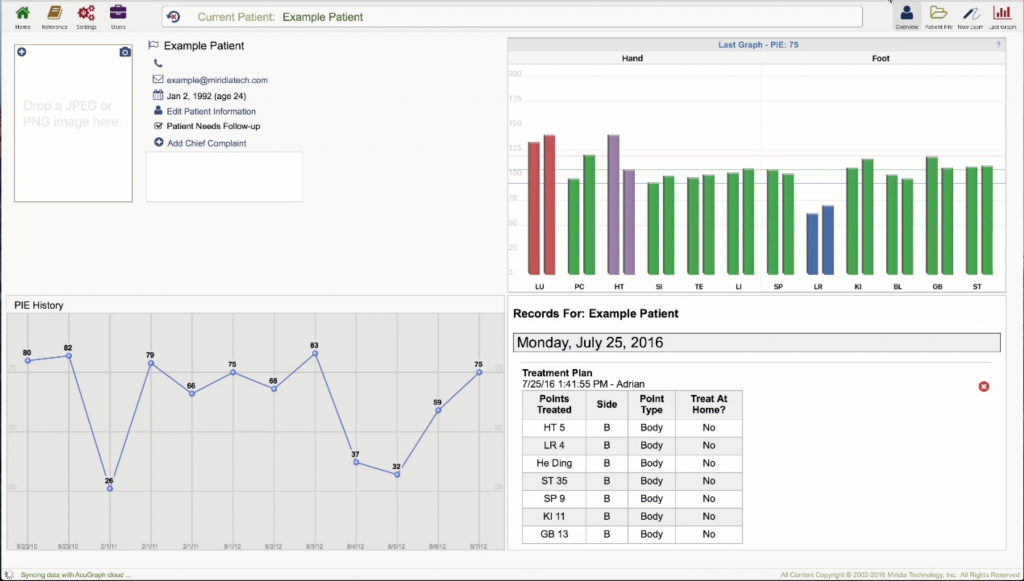
Task: Open the Home toolbar icon
Action: pyautogui.click(x=22, y=17)
